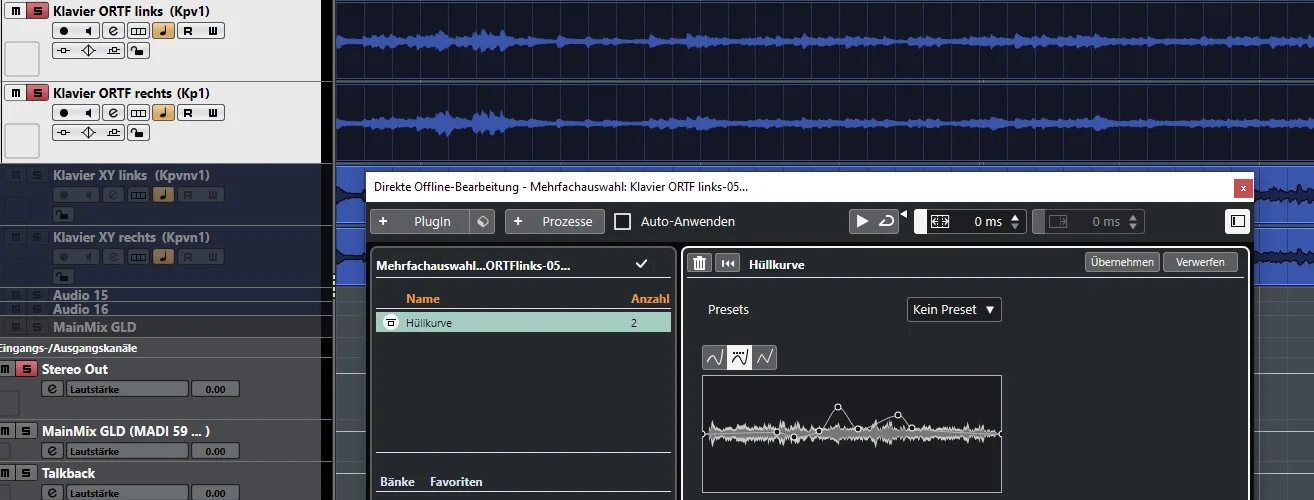Toggle lock icon on Klavier ORTF links track

pyautogui.click(x=139, y=50)
